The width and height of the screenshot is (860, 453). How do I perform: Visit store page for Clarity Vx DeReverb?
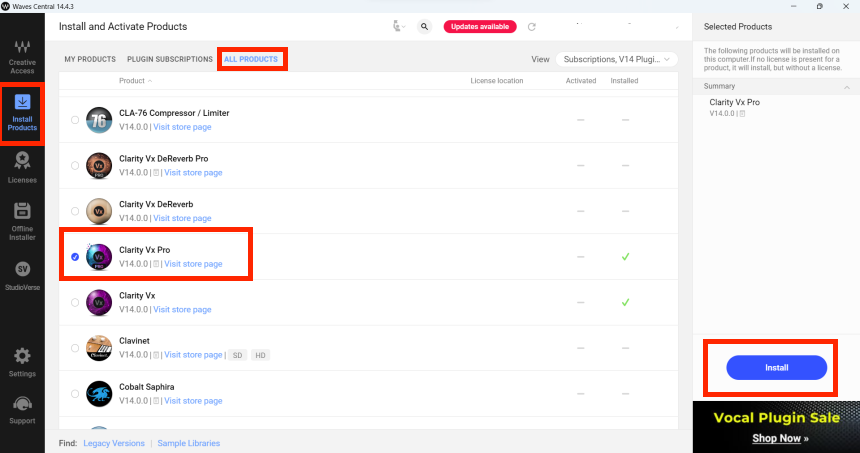click(182, 218)
